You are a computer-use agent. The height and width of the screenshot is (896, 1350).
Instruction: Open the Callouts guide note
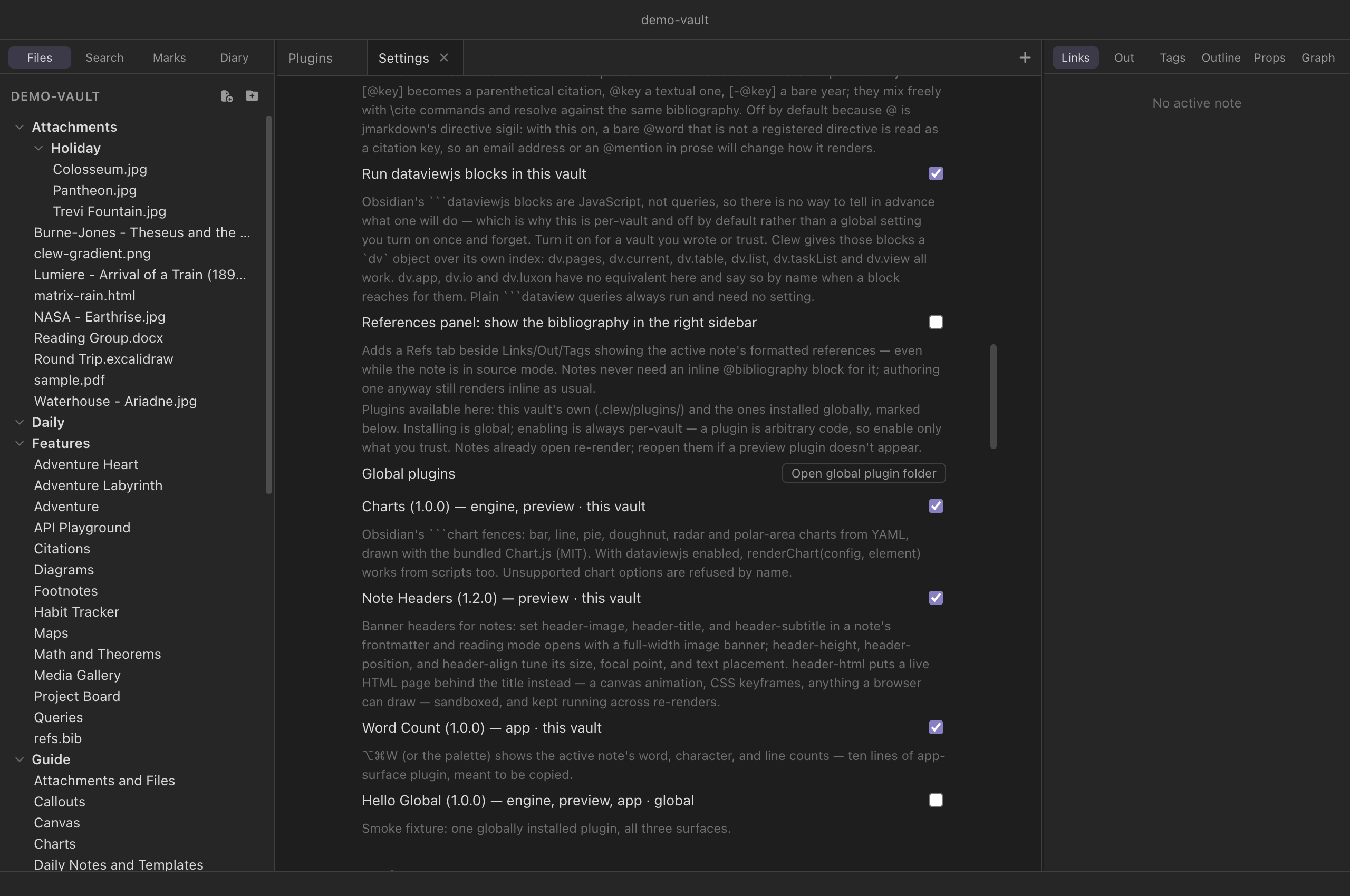click(60, 802)
